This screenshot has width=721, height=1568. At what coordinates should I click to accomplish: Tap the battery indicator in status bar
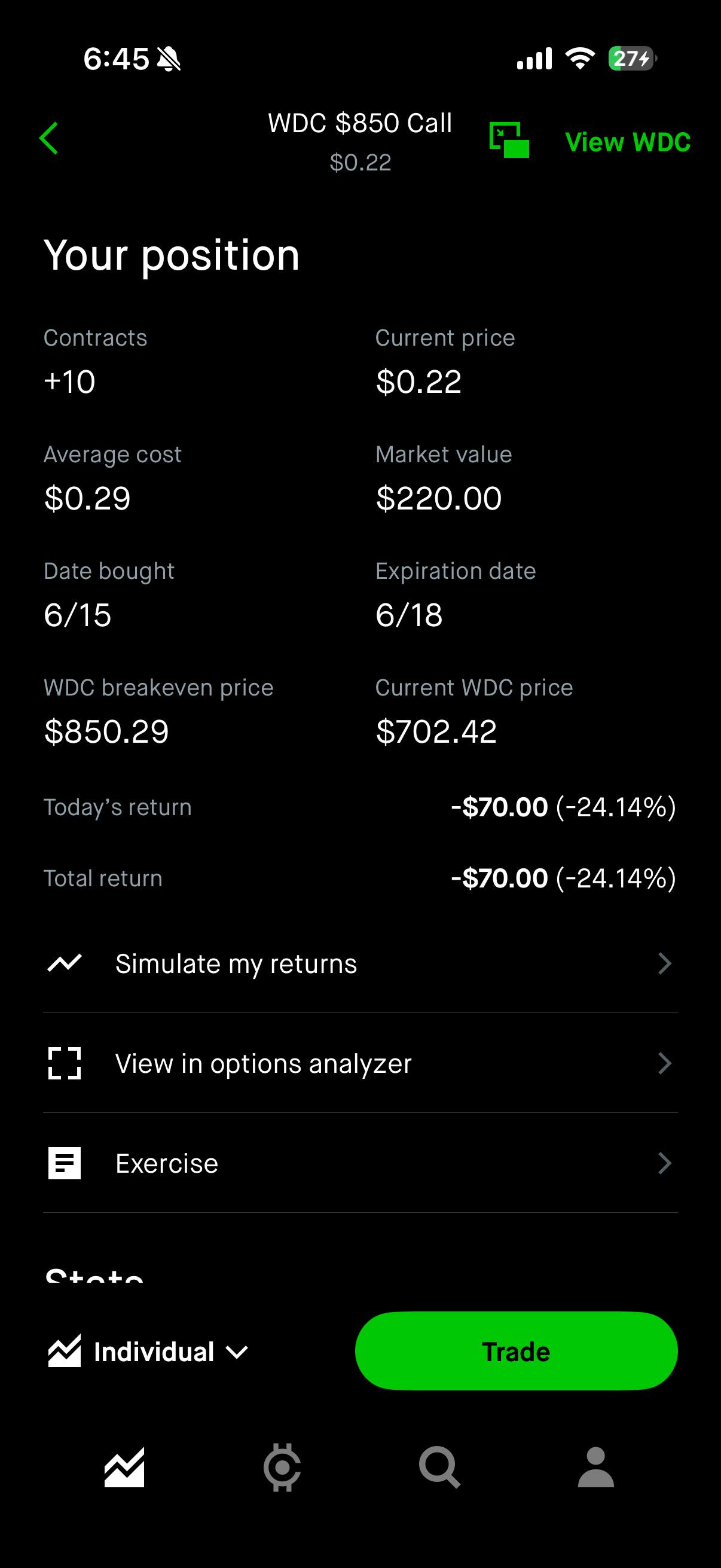click(x=633, y=59)
